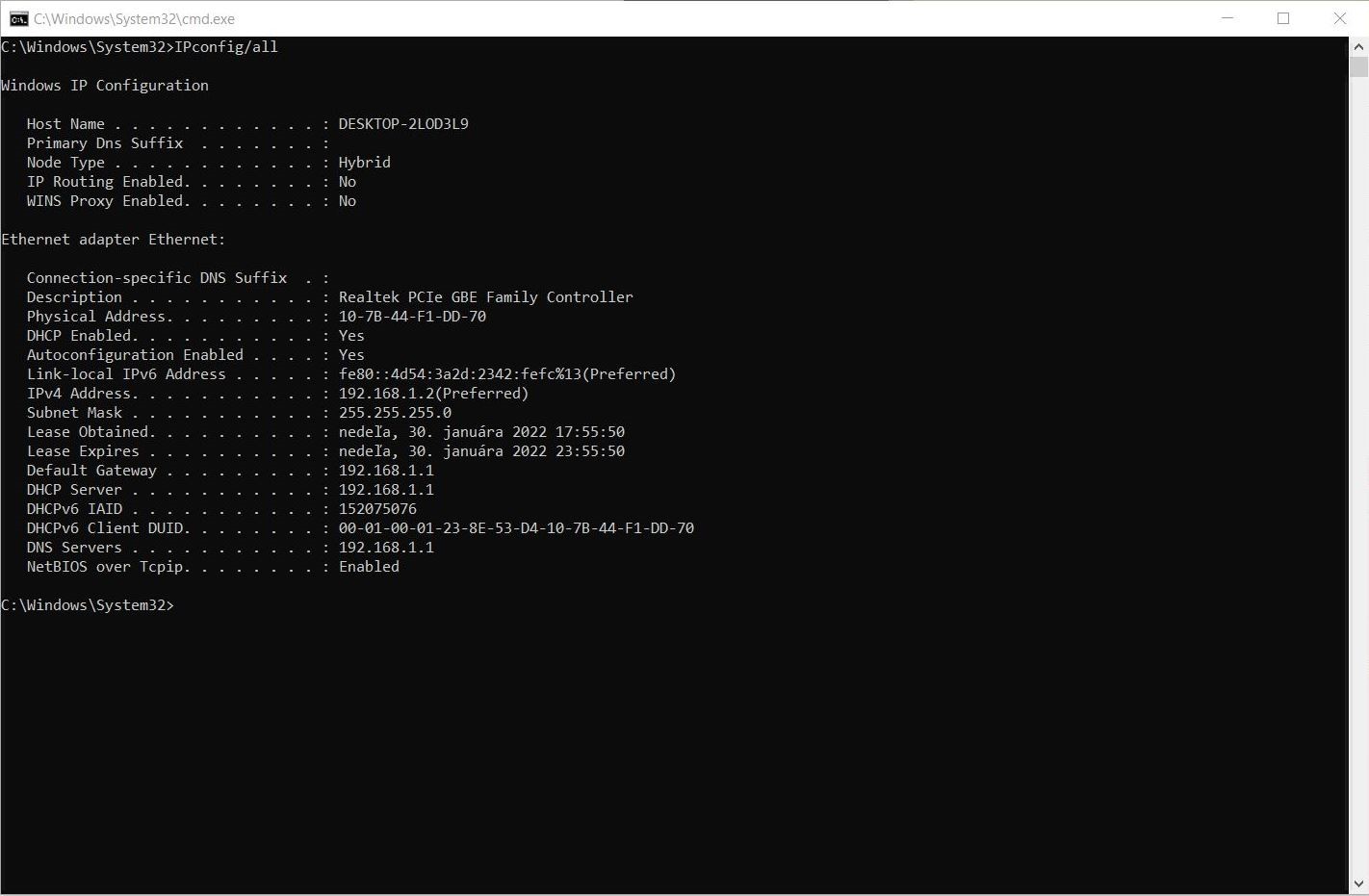The width and height of the screenshot is (1369, 896).
Task: Click the DHCPv6 Client DUID value
Action: pos(516,528)
